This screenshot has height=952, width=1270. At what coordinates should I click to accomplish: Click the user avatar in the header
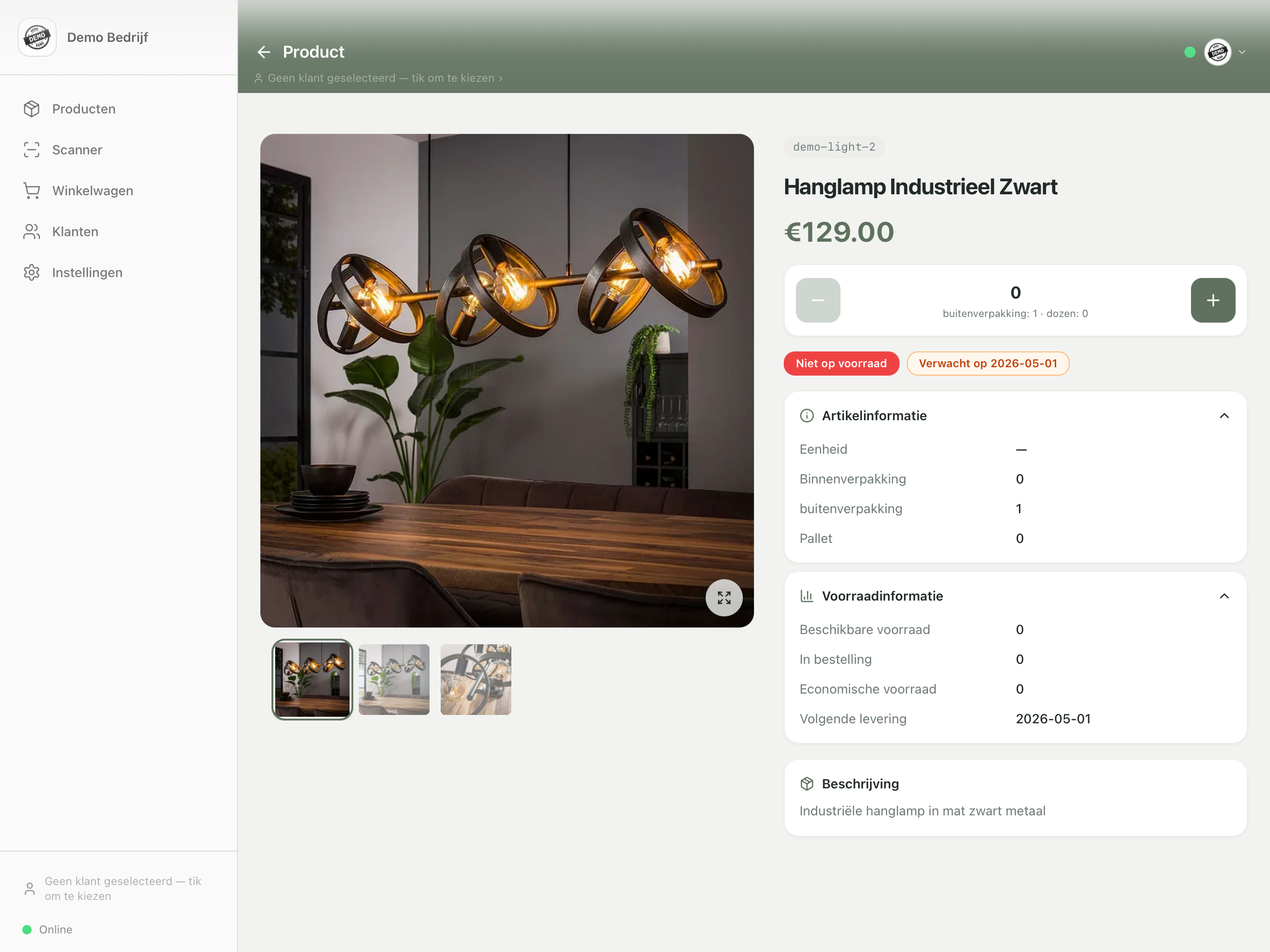click(x=1218, y=52)
